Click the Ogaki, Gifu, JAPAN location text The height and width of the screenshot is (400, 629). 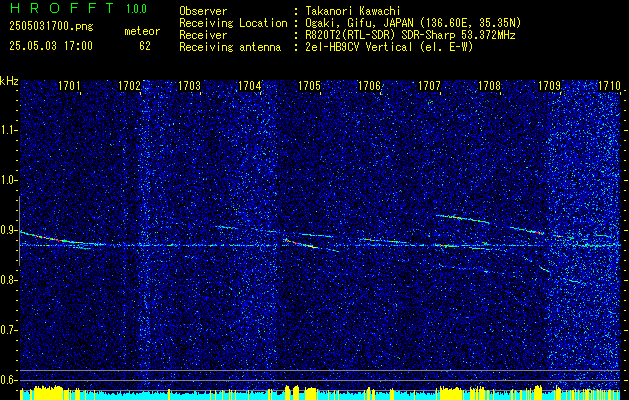click(413, 23)
